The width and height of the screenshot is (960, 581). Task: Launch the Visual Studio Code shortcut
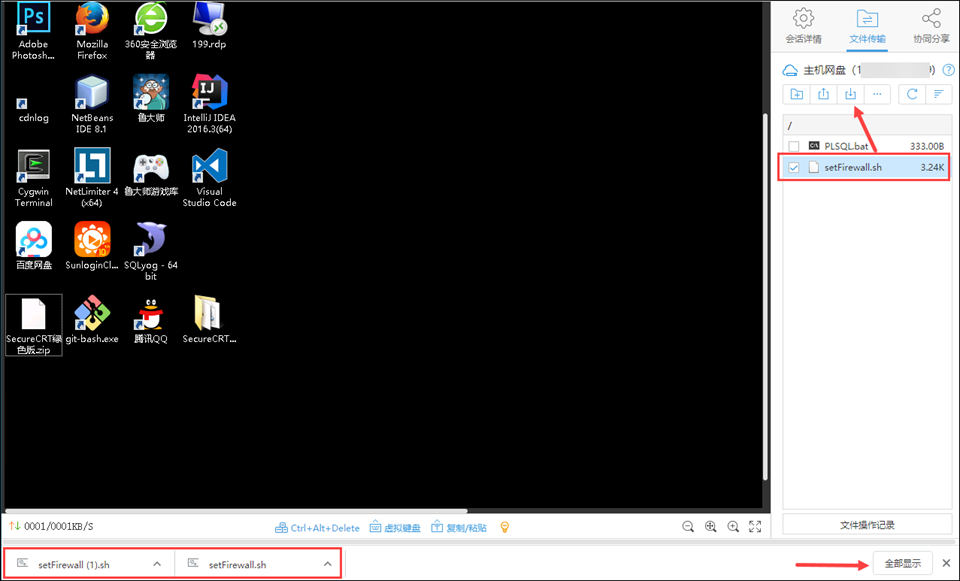(209, 178)
